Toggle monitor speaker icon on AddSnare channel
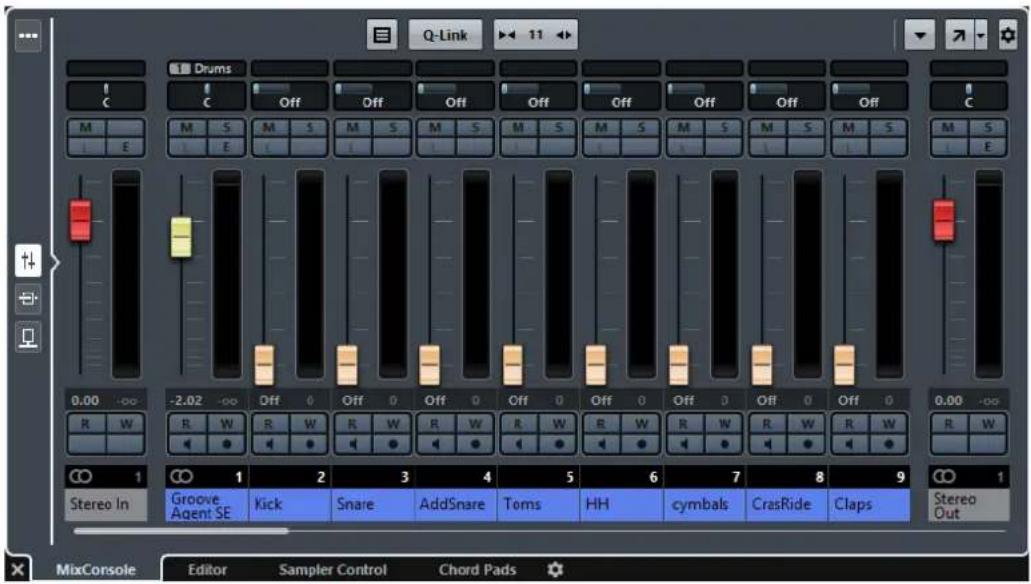 (x=435, y=444)
